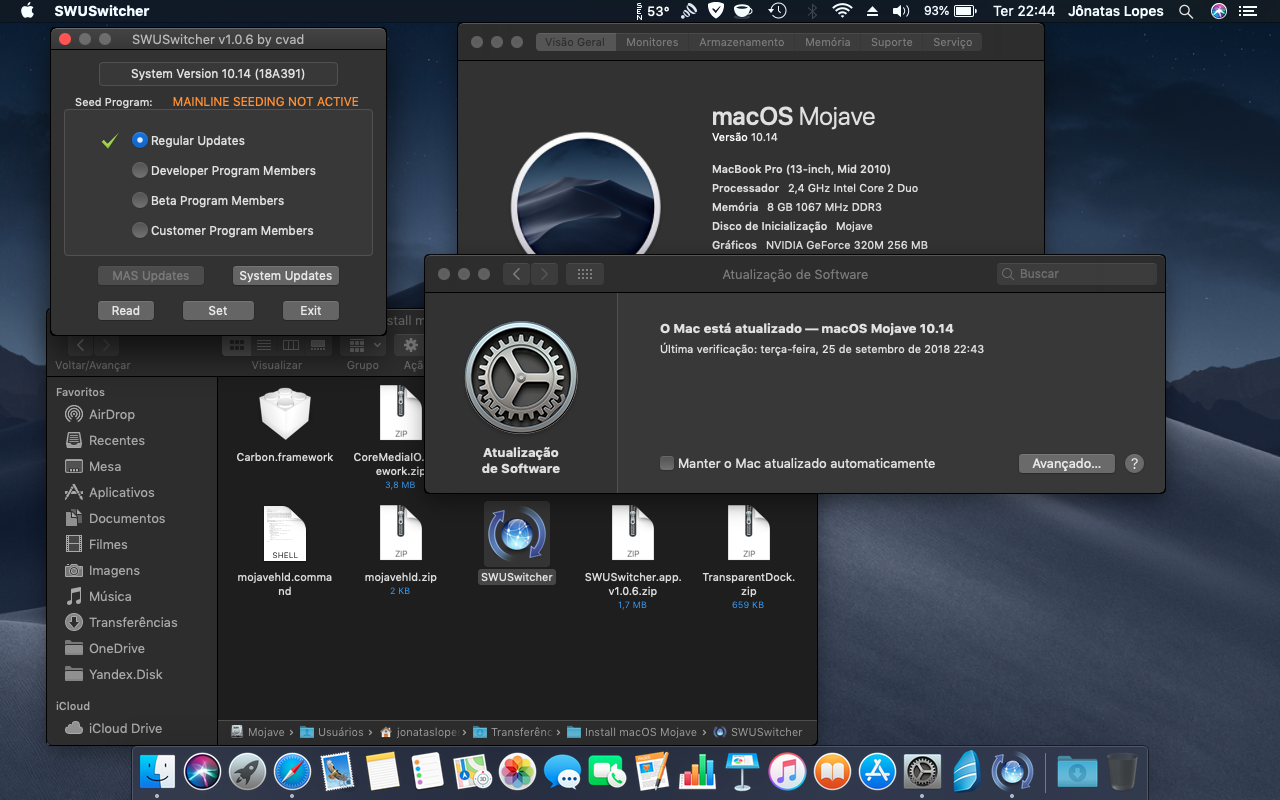Select Customer Program Members option

[140, 231]
